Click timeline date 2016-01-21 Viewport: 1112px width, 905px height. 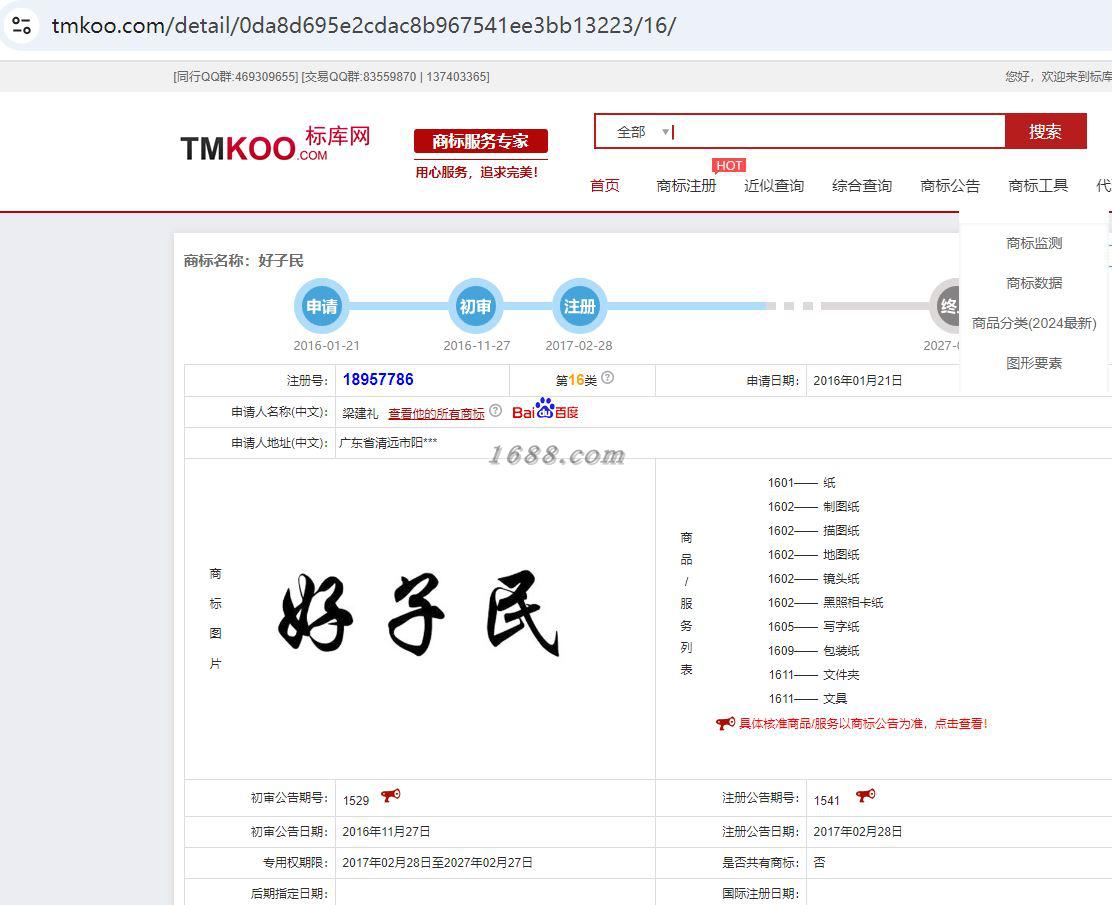click(x=326, y=345)
